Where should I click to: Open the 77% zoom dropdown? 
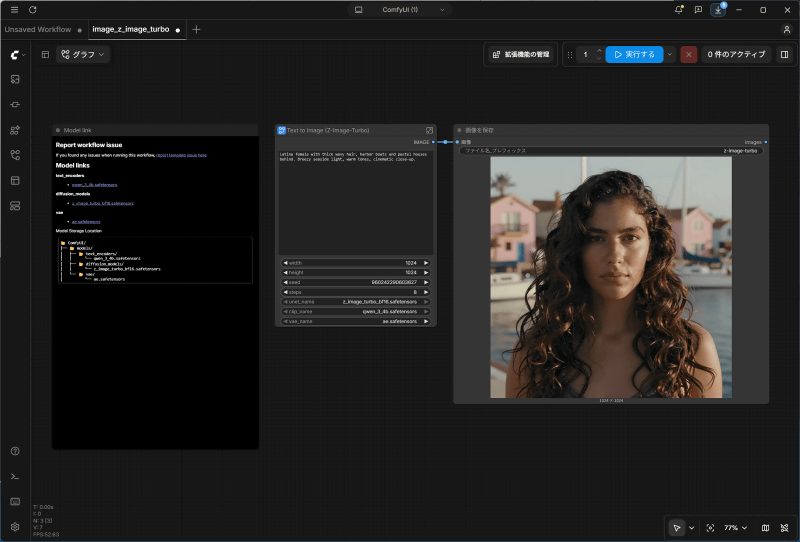(x=735, y=528)
